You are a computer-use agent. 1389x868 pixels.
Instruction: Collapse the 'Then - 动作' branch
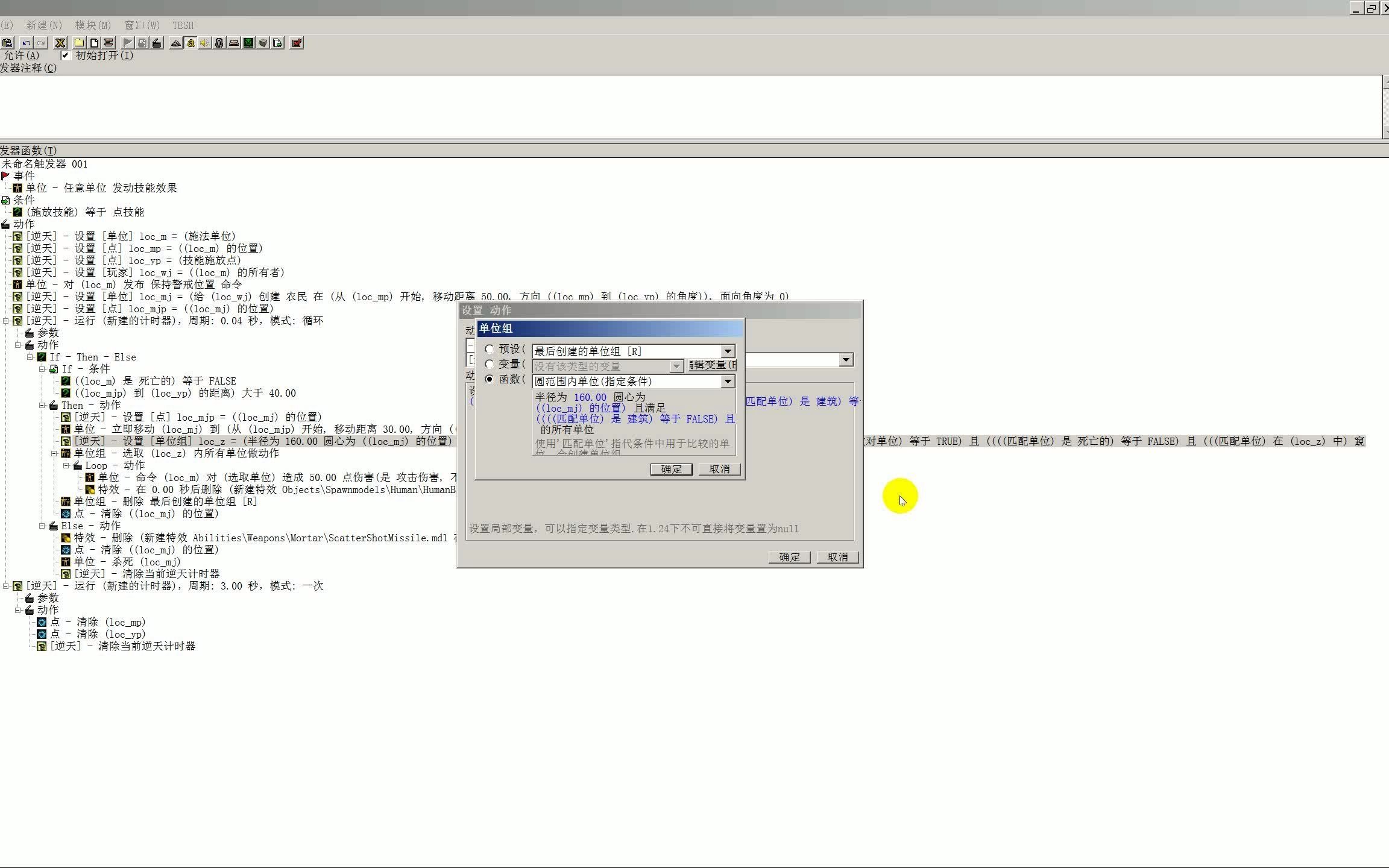tap(42, 405)
